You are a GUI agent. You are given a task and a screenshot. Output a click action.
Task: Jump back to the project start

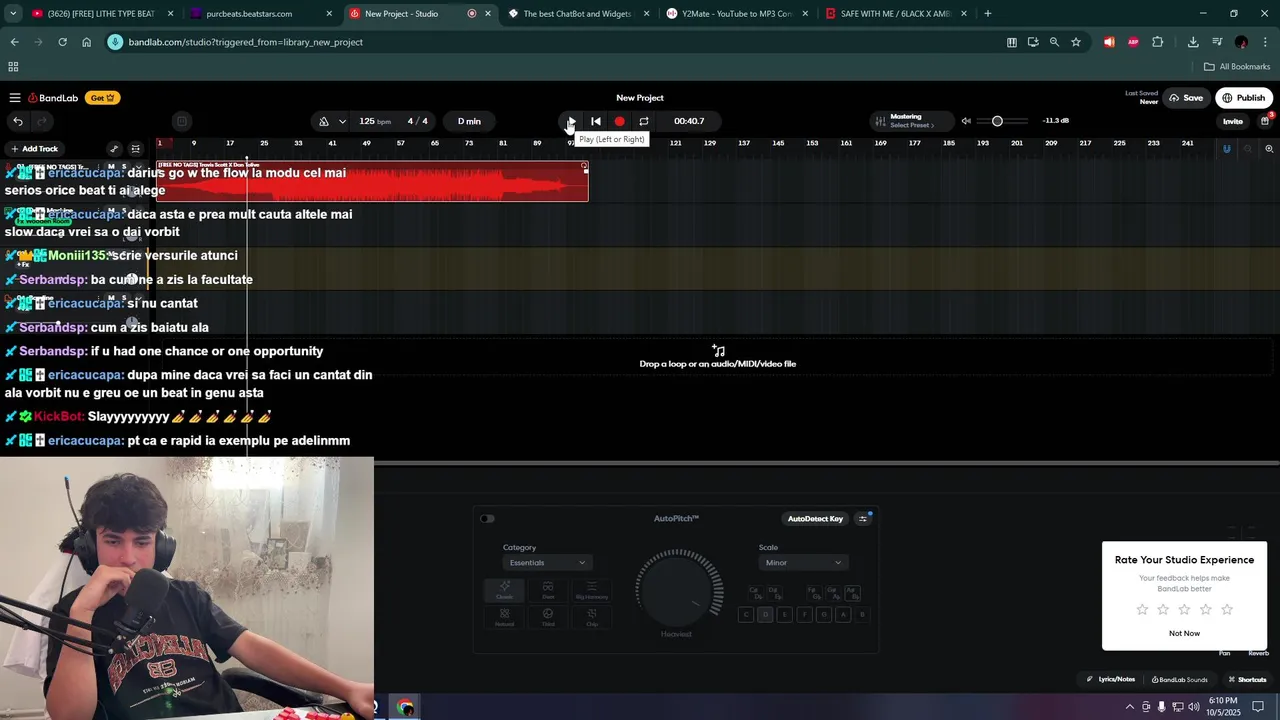596,121
